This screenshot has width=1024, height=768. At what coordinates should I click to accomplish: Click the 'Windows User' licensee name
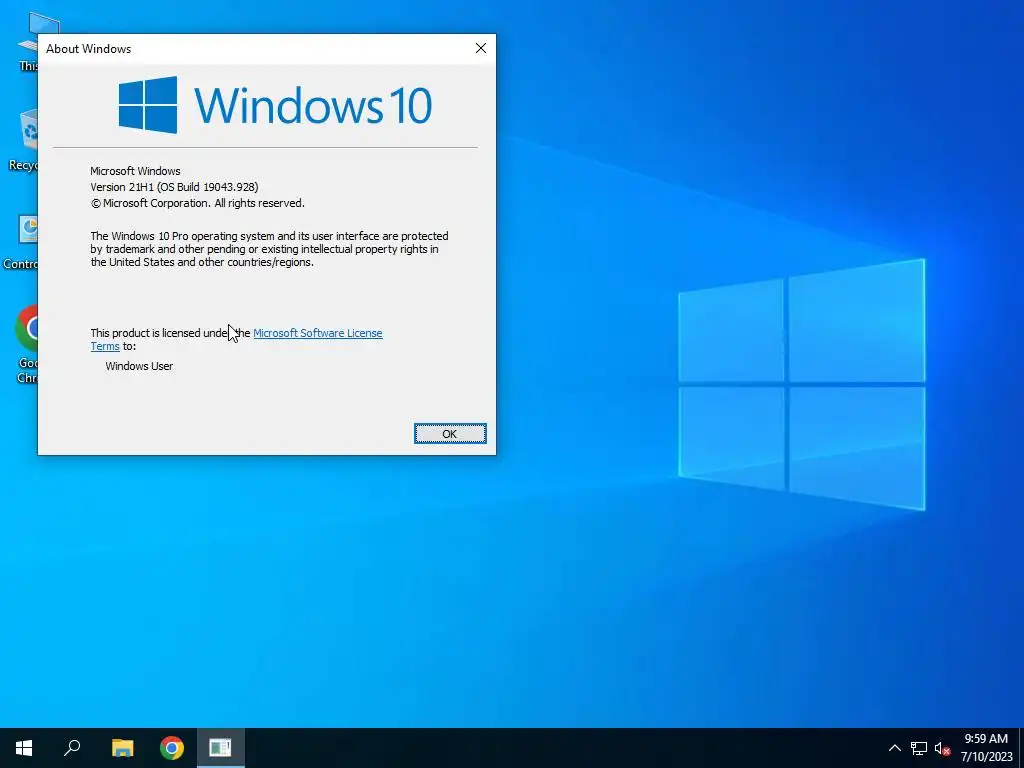pyautogui.click(x=139, y=366)
